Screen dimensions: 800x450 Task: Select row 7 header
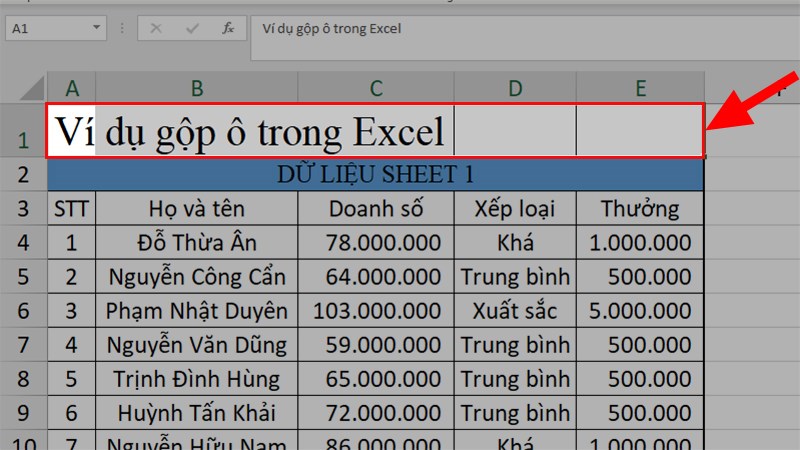point(23,345)
